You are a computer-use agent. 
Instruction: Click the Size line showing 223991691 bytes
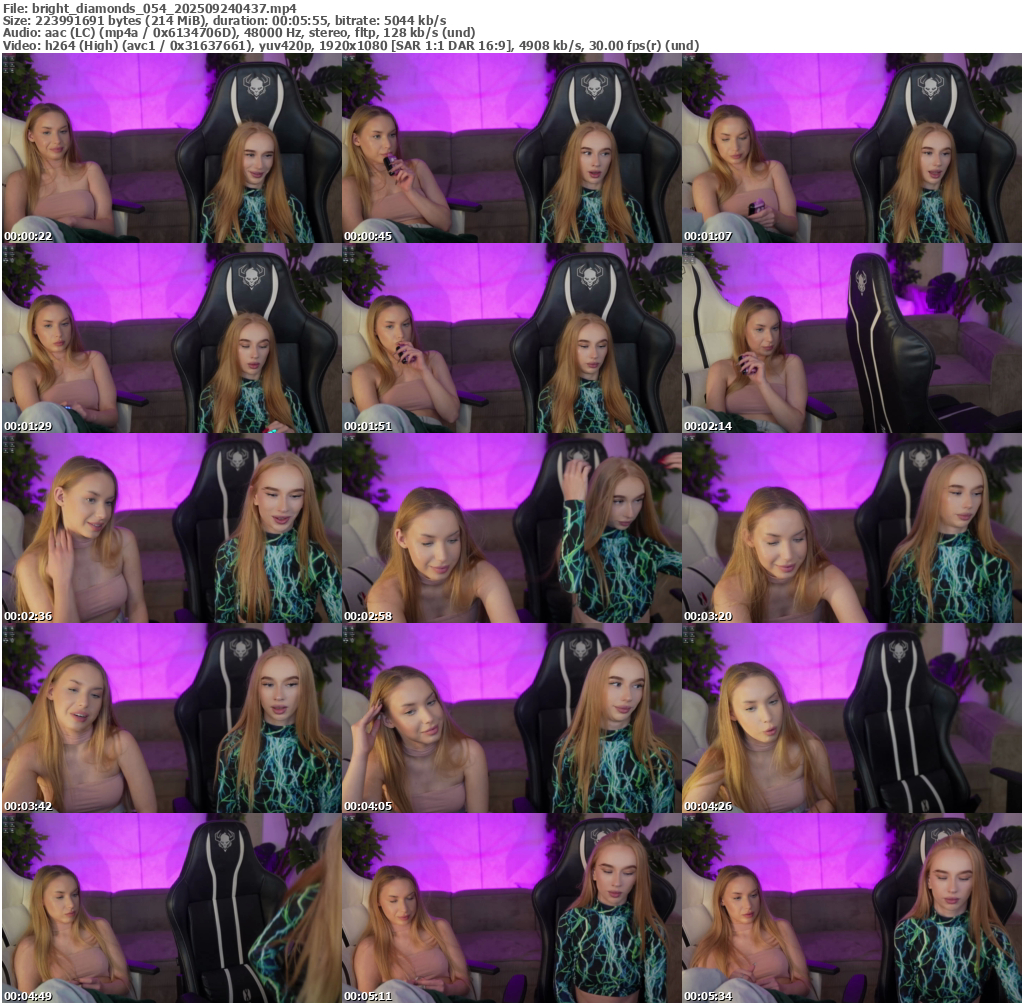pyautogui.click(x=225, y=21)
